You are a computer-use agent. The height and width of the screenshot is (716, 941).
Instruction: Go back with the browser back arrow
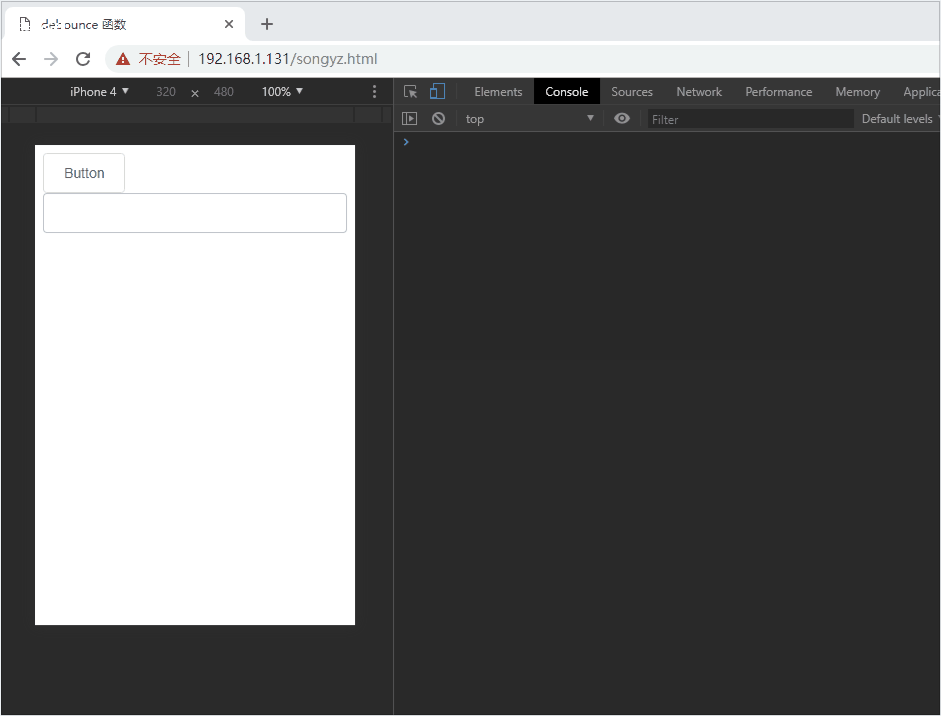(x=19, y=59)
